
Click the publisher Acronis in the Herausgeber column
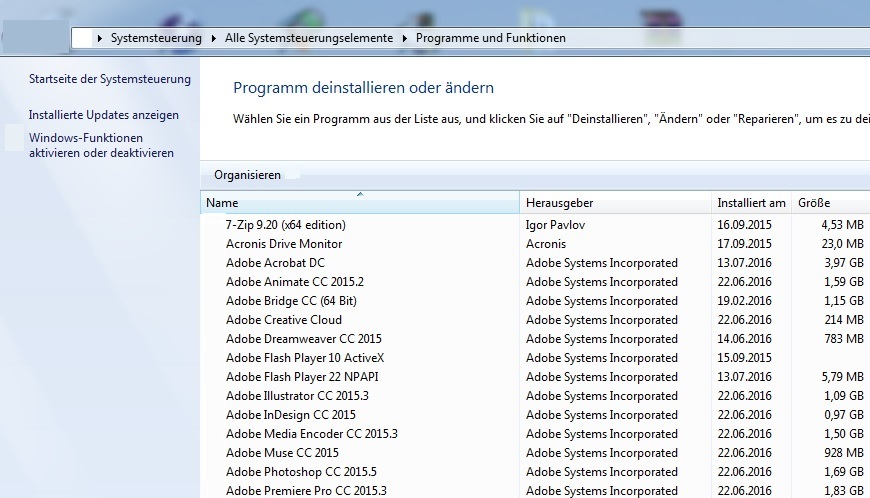545,244
